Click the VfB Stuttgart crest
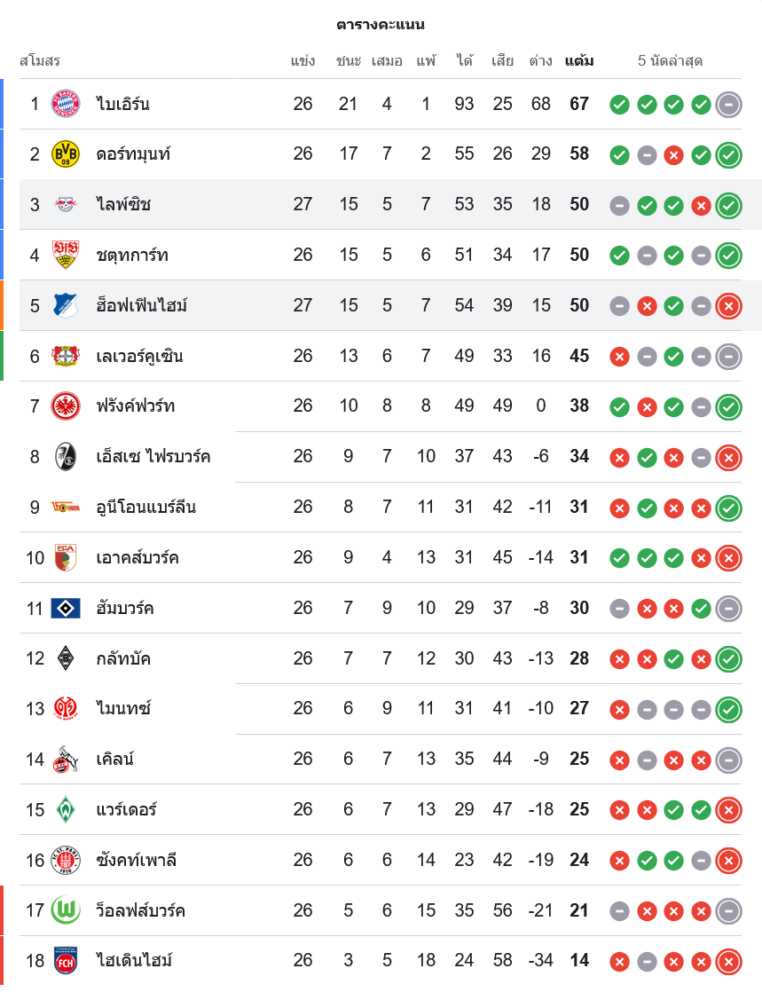 pos(66,255)
